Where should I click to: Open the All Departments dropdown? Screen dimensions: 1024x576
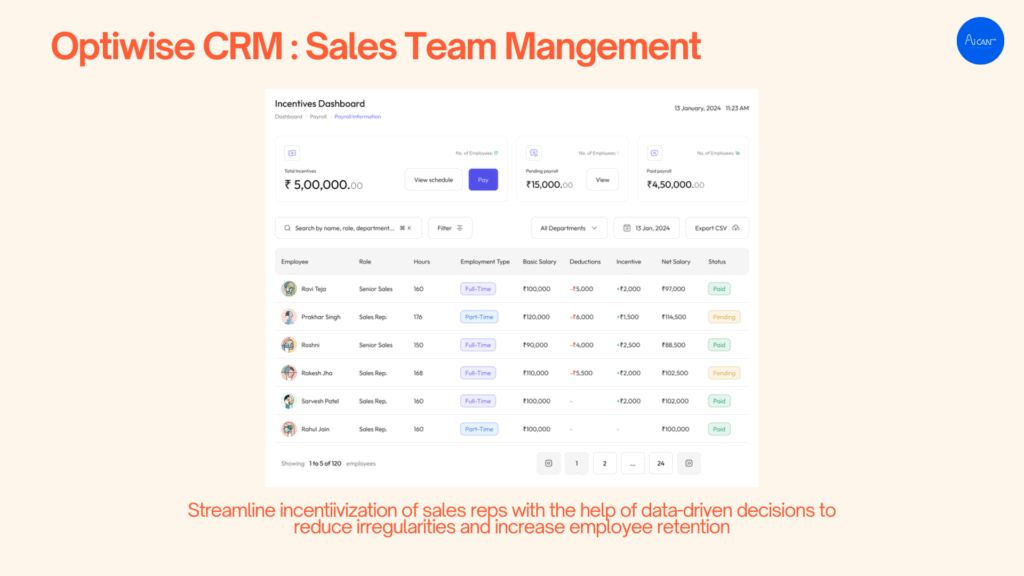(569, 228)
